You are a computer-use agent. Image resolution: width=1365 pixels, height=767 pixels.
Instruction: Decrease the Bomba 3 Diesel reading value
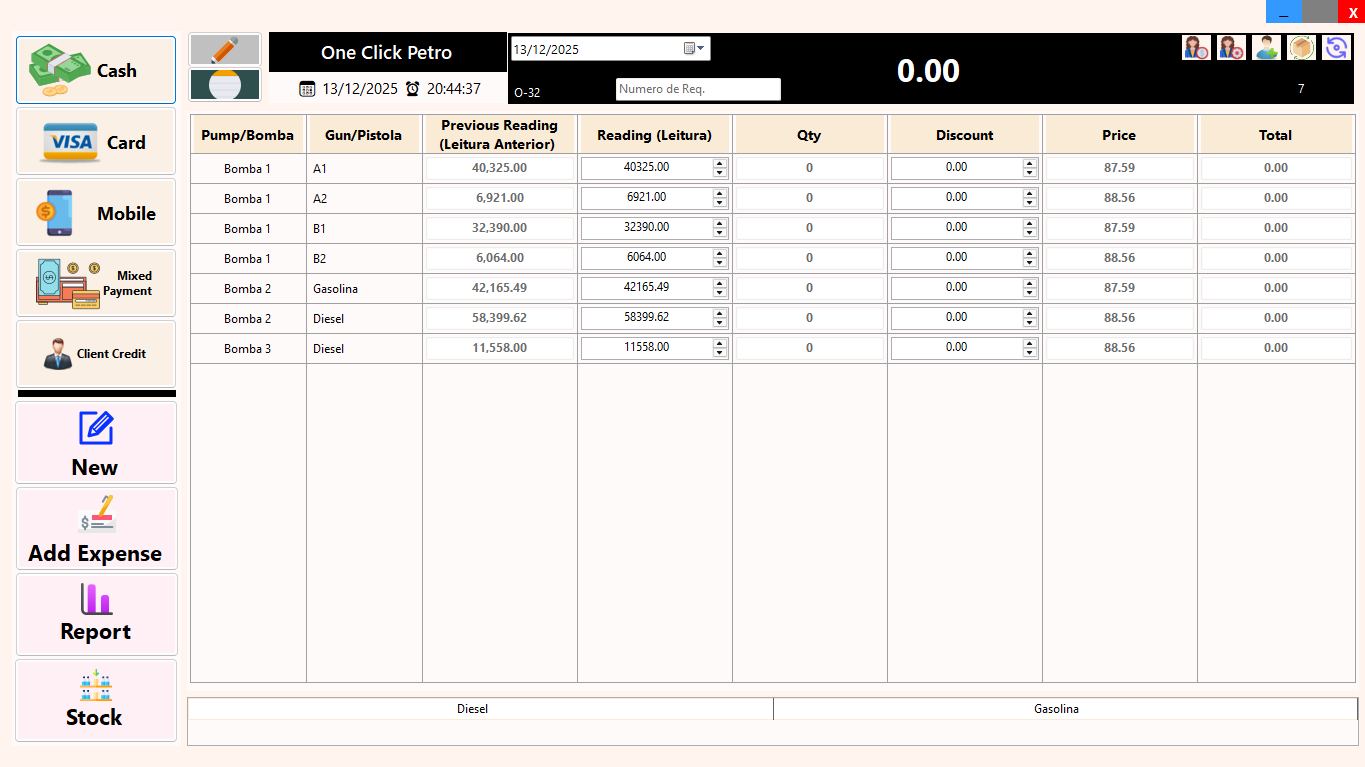click(x=719, y=353)
